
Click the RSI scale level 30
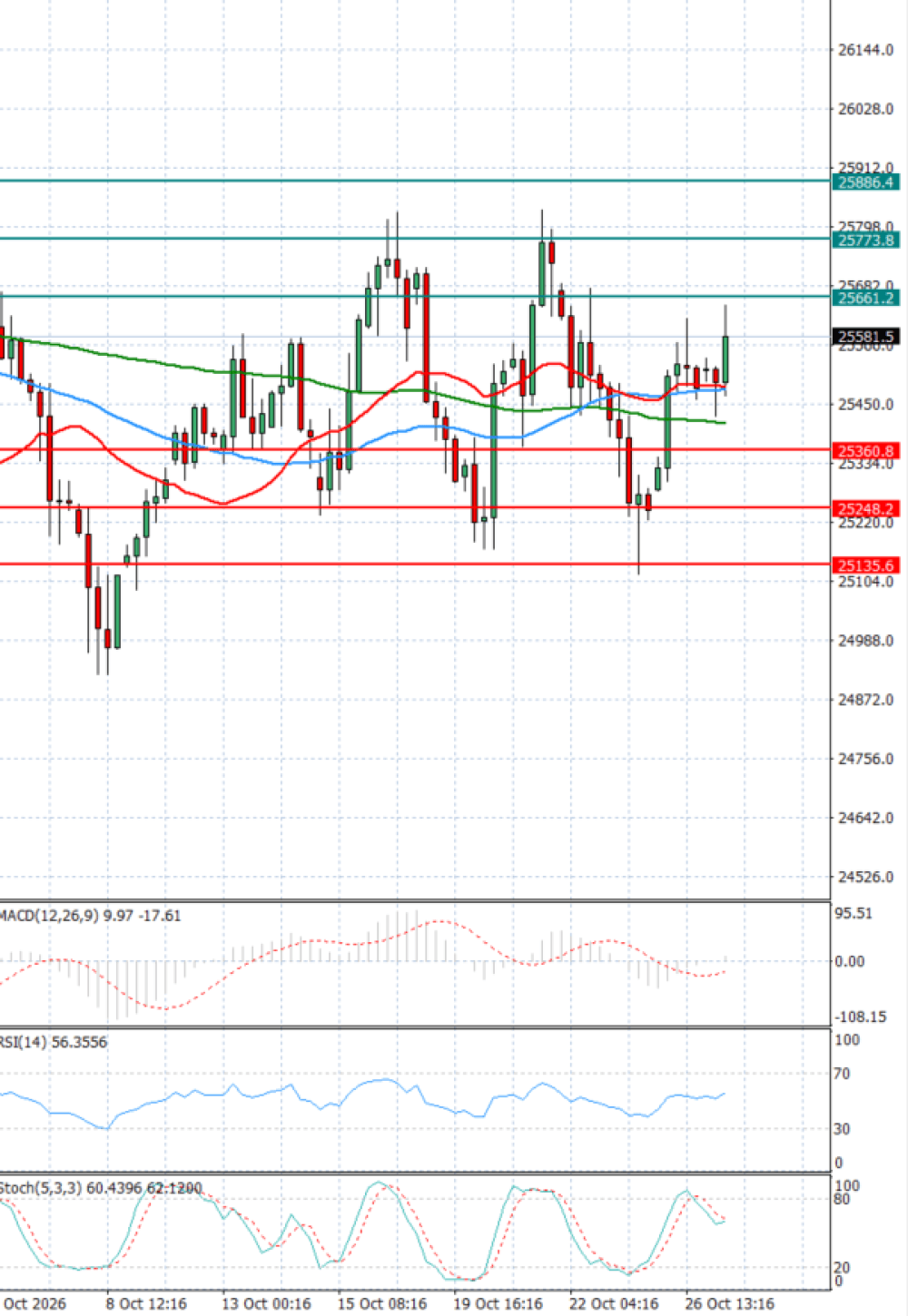(x=843, y=1129)
